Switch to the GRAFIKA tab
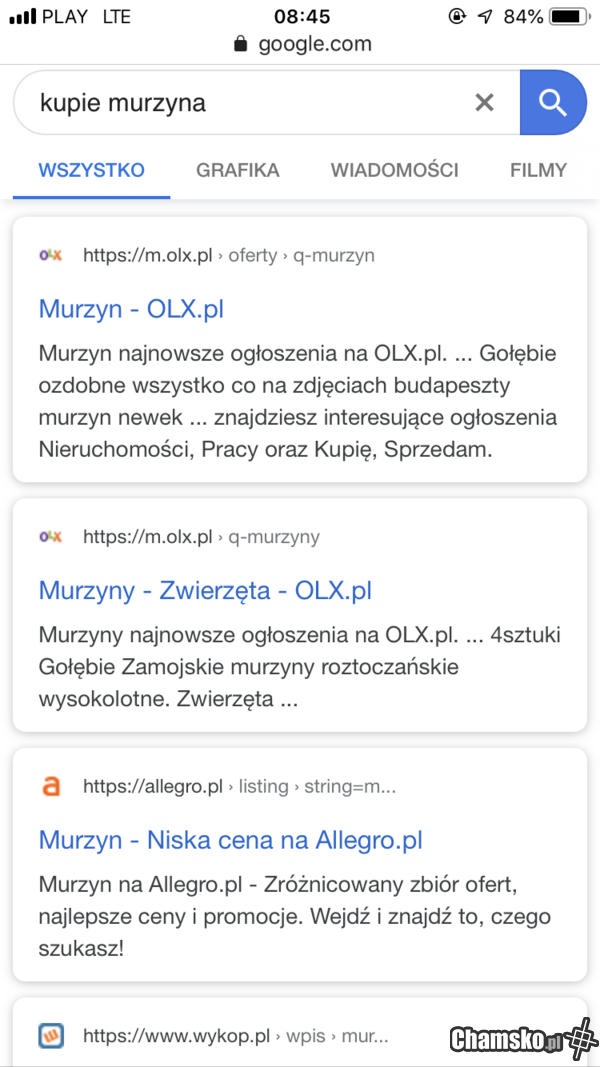This screenshot has height=1067, width=600. point(238,170)
